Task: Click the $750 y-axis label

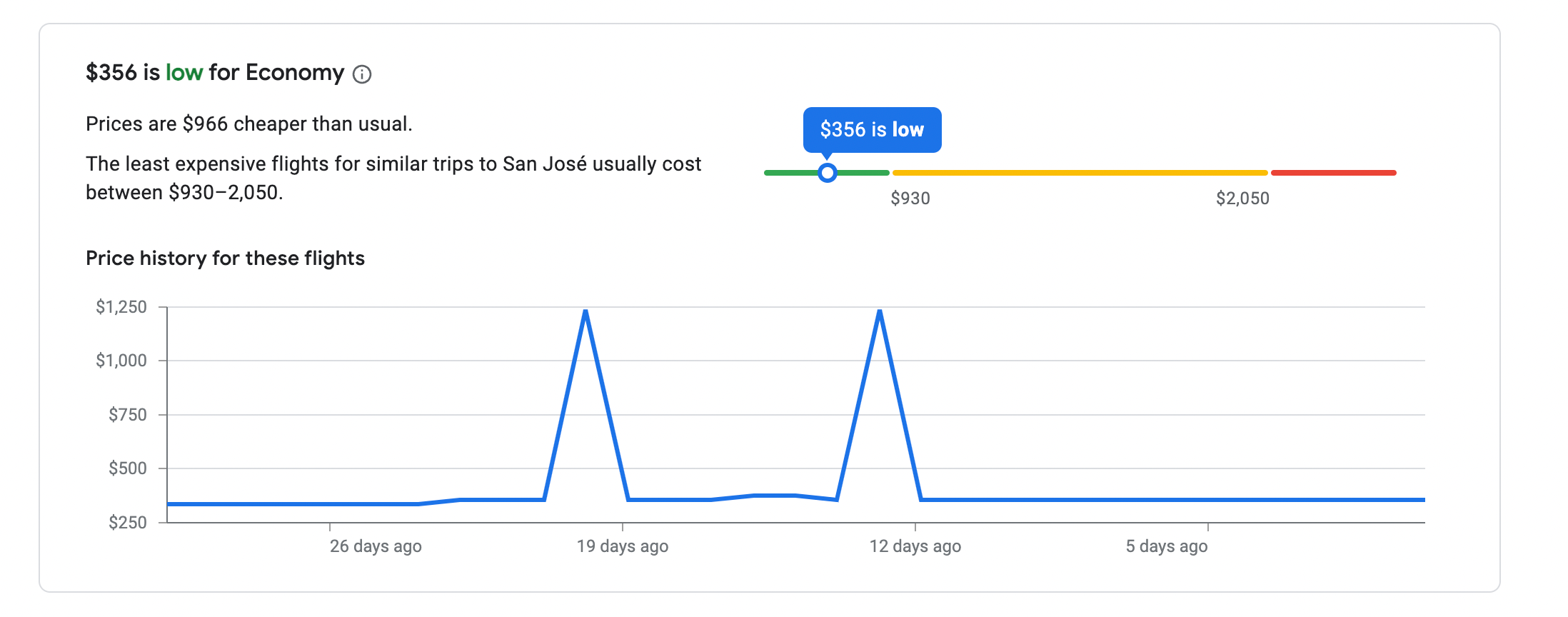Action: 127,415
